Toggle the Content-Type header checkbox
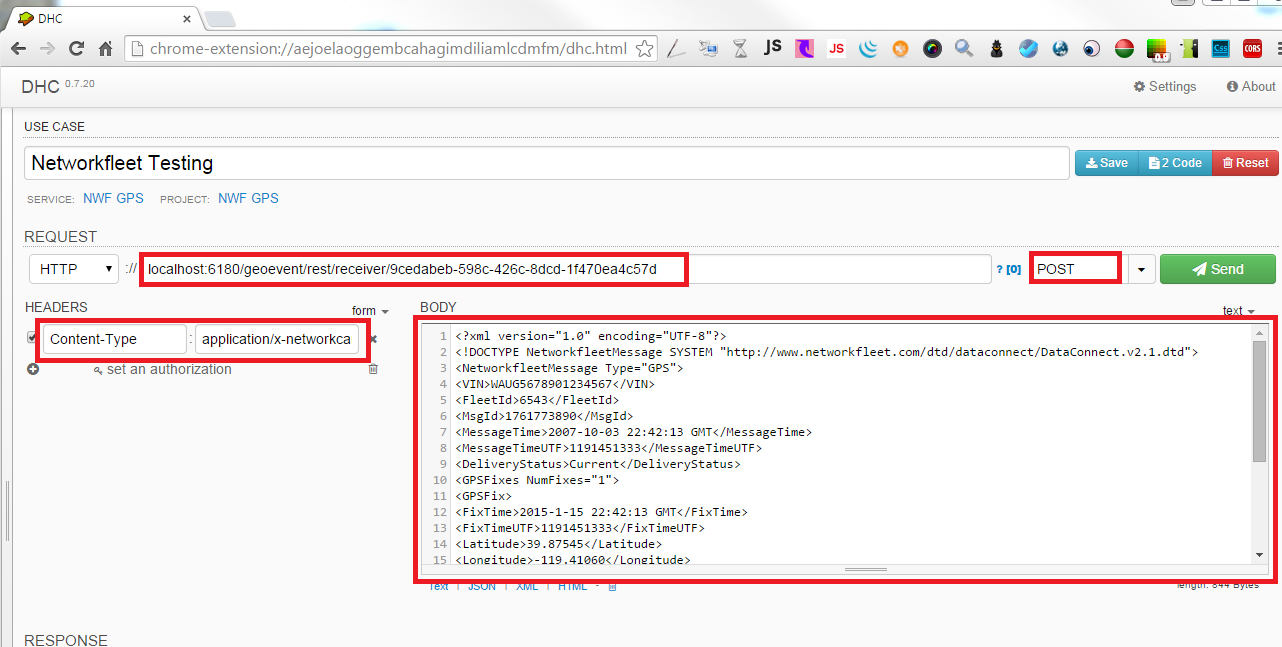 click(x=33, y=338)
